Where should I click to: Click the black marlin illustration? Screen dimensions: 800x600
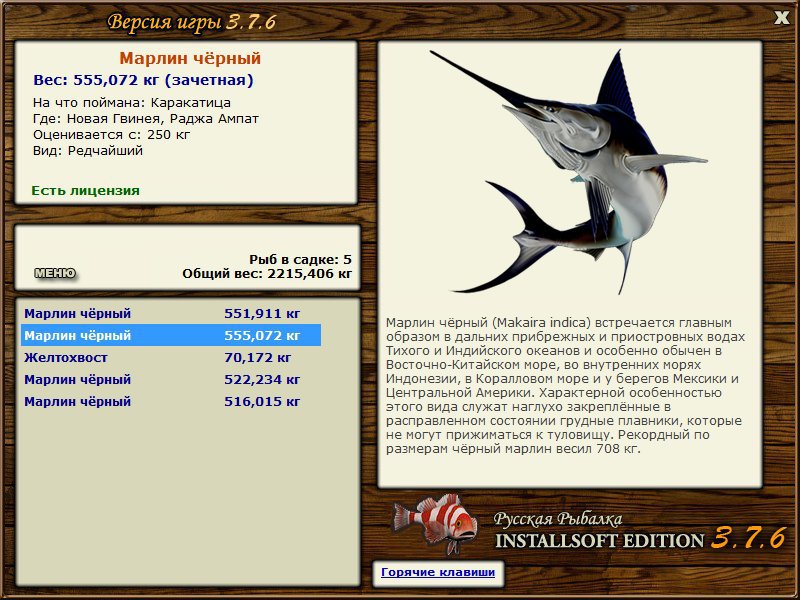[x=568, y=171]
